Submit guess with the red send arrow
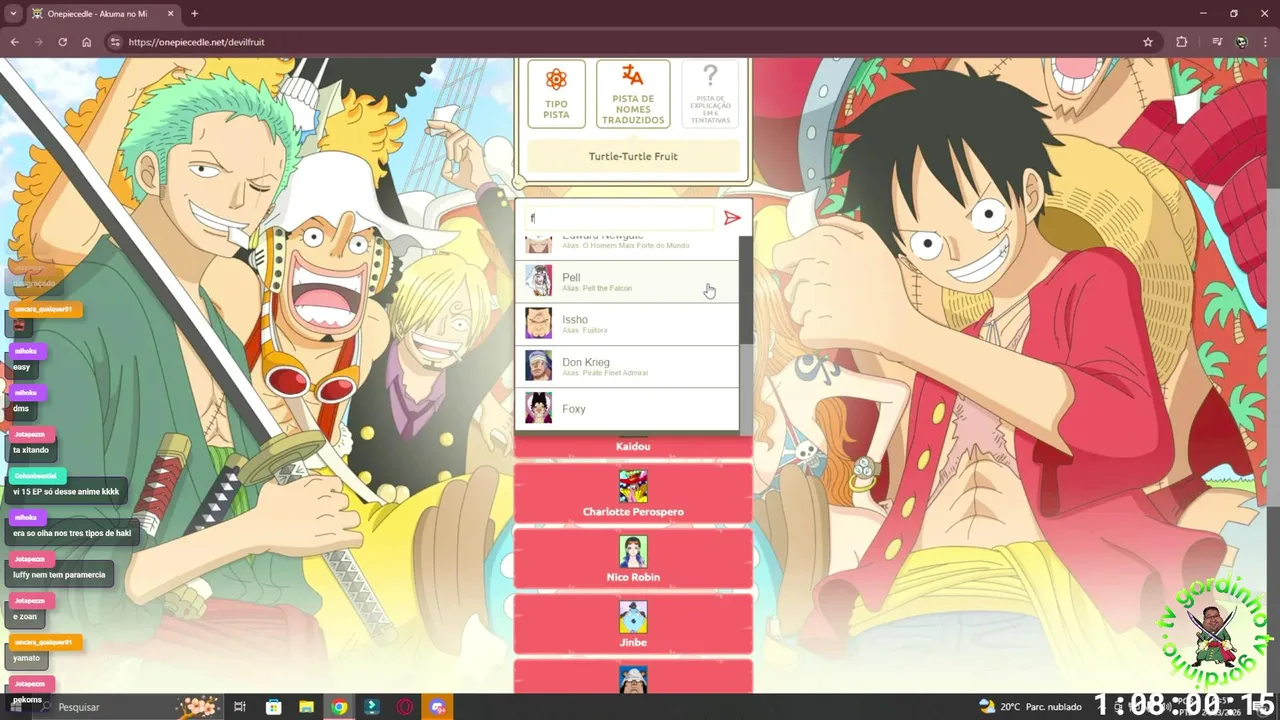The image size is (1280, 720). click(732, 218)
